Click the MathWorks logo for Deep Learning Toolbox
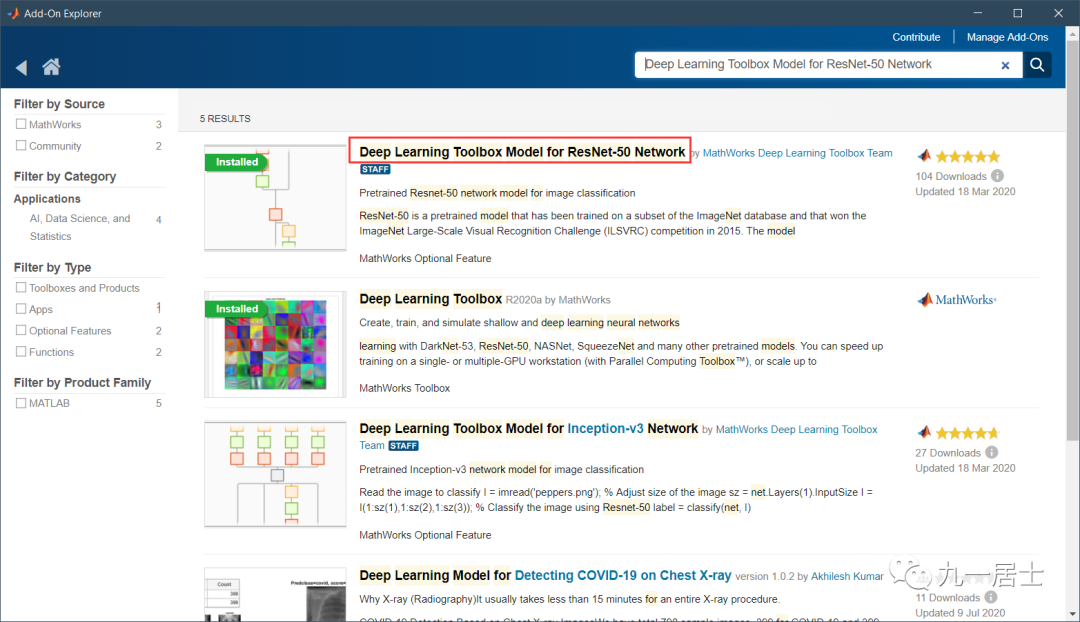 tap(957, 300)
